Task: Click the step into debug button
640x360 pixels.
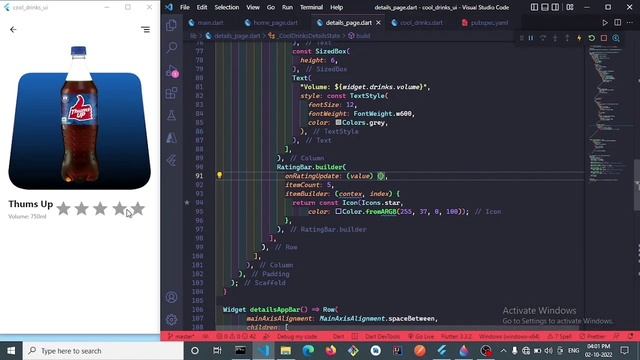Action: [555, 38]
